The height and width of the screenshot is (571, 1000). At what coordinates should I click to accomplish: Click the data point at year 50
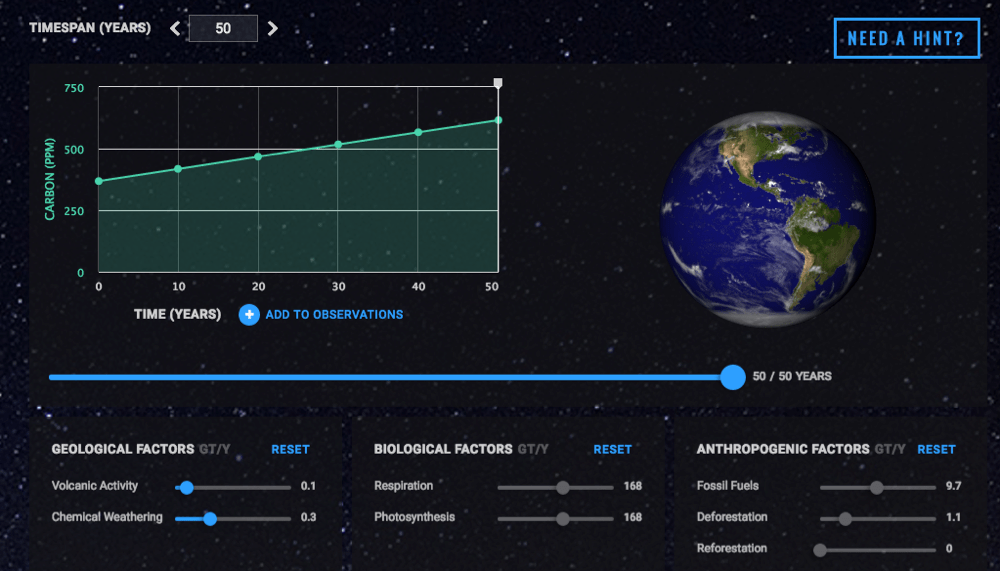[x=498, y=120]
